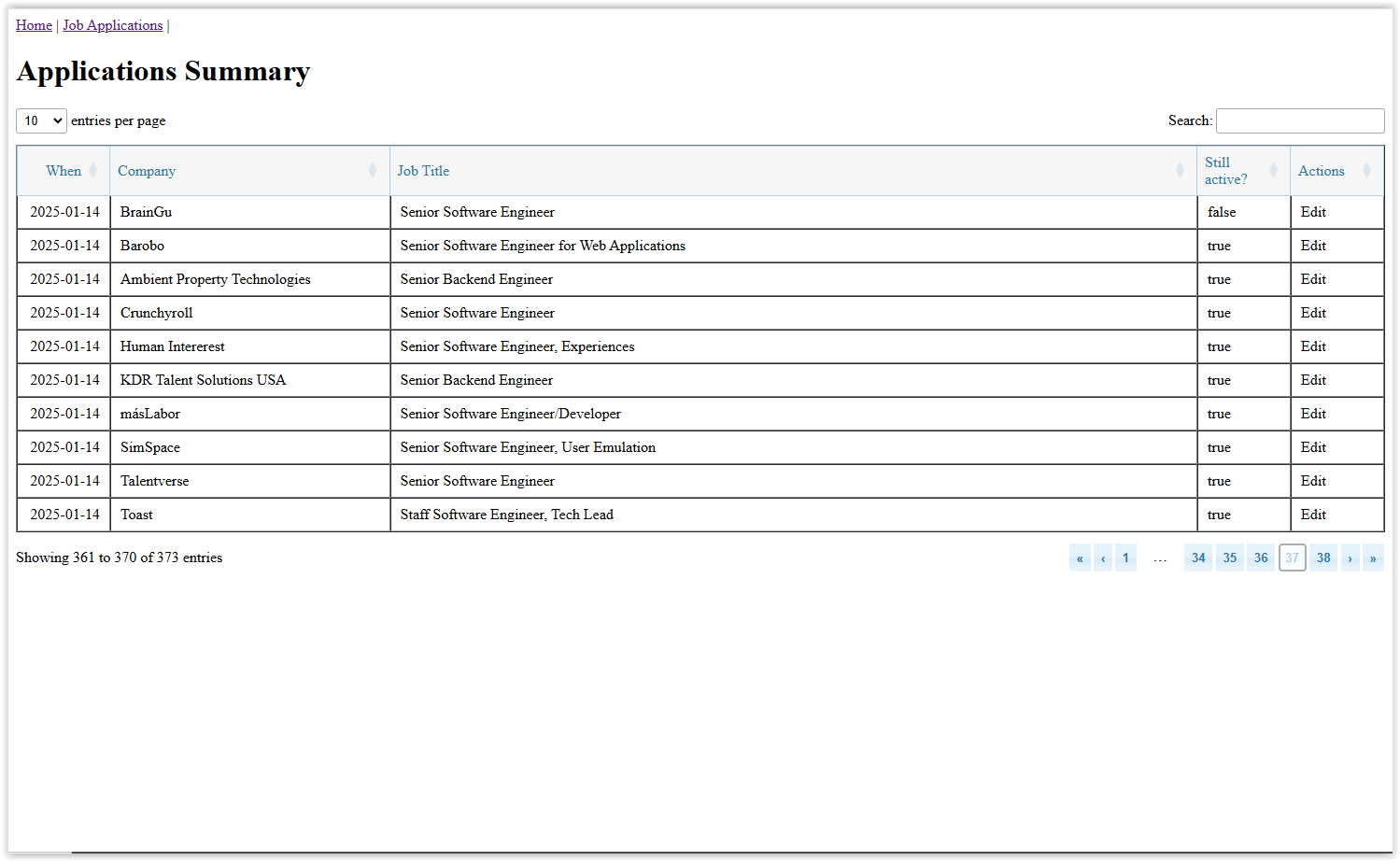Sort table by Actions column
This screenshot has height=861, width=1400.
(x=1337, y=171)
